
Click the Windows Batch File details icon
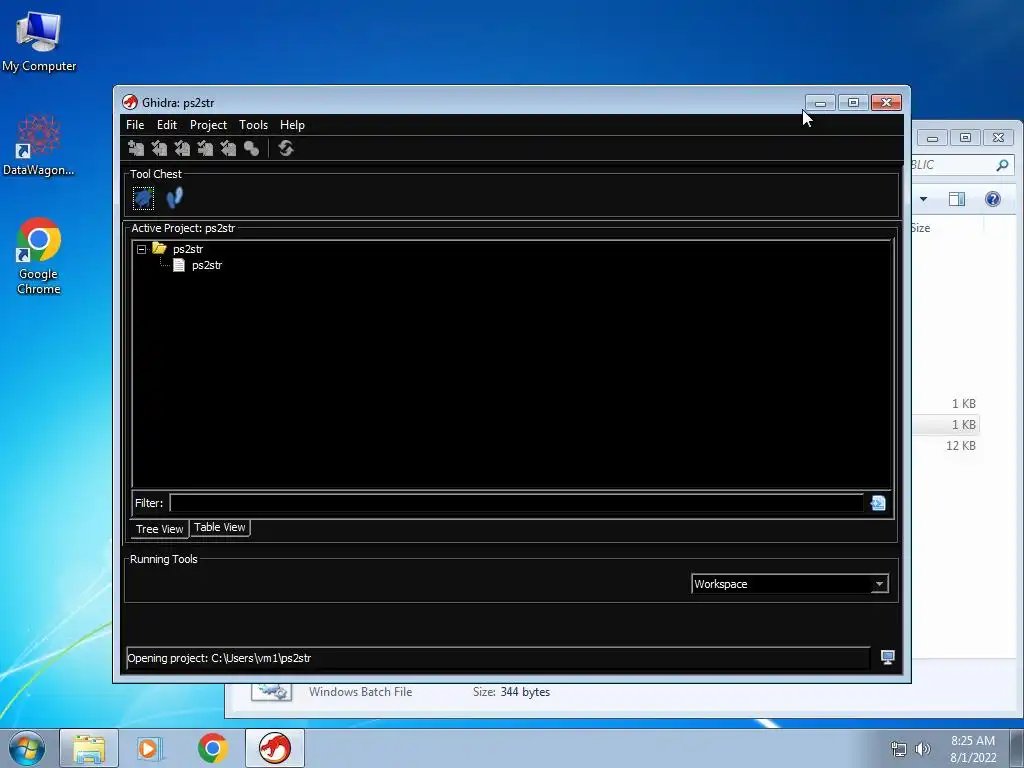point(272,692)
